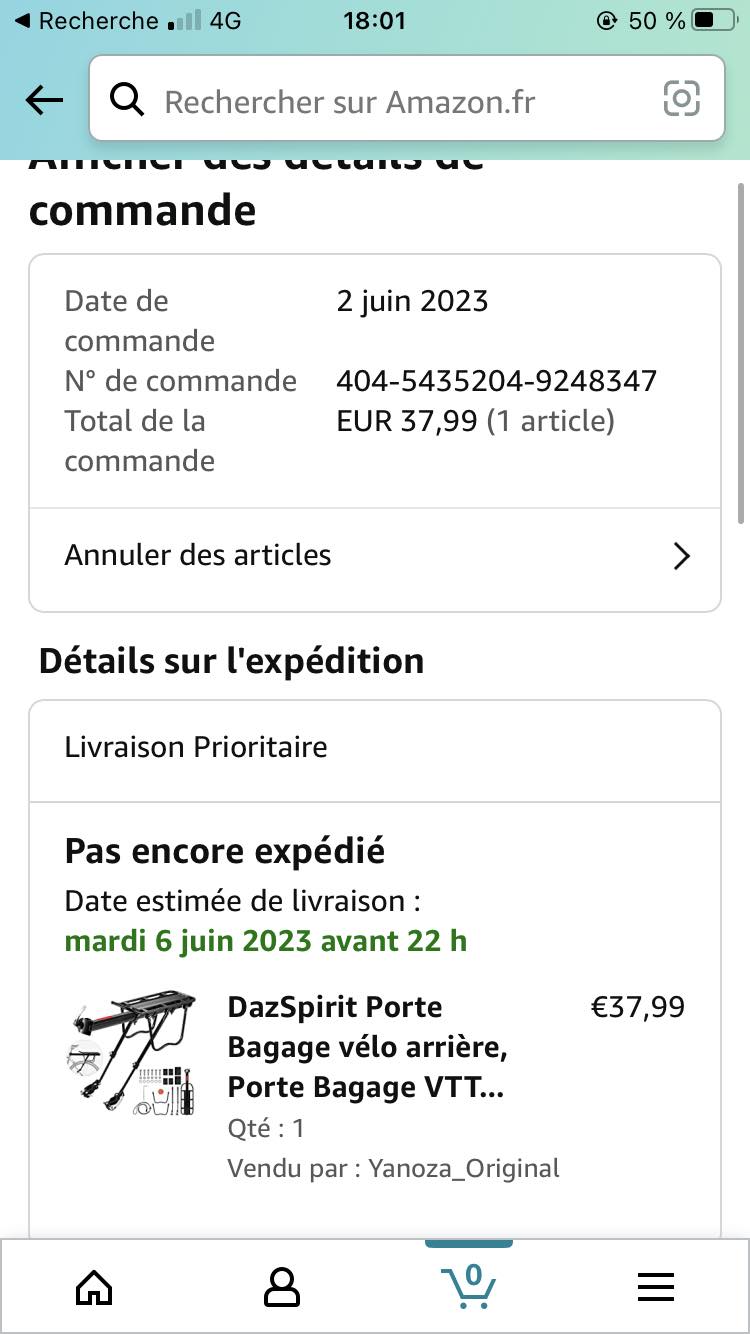Tap the chevron beside Annuler des articles
The image size is (750, 1334).
point(682,556)
